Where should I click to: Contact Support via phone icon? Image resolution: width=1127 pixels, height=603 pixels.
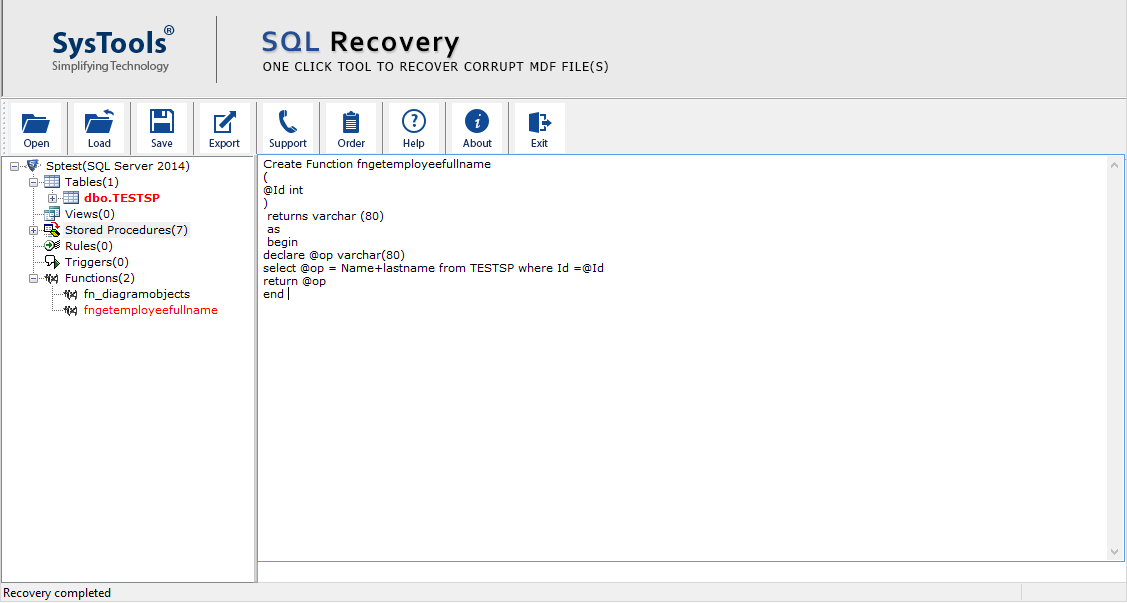[288, 128]
